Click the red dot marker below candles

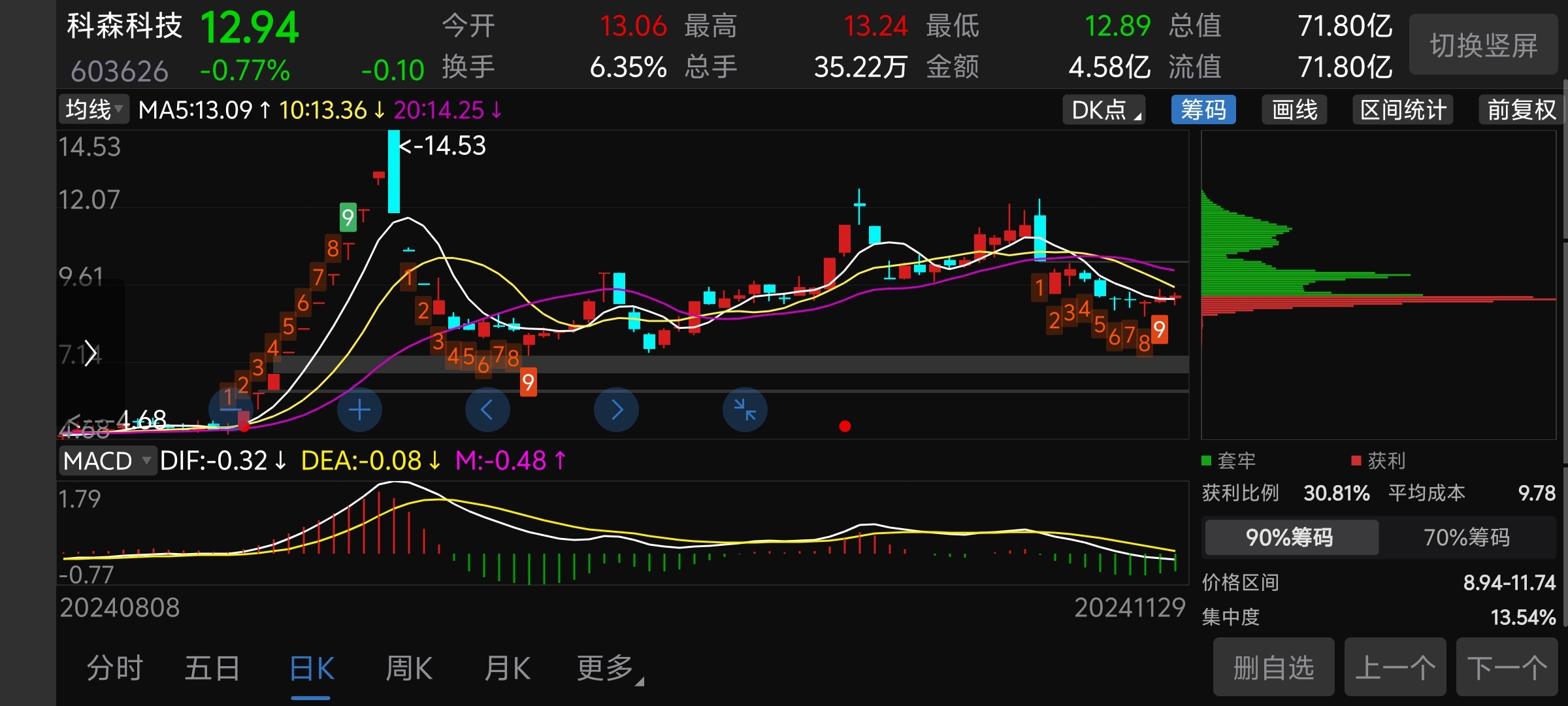pyautogui.click(x=845, y=426)
